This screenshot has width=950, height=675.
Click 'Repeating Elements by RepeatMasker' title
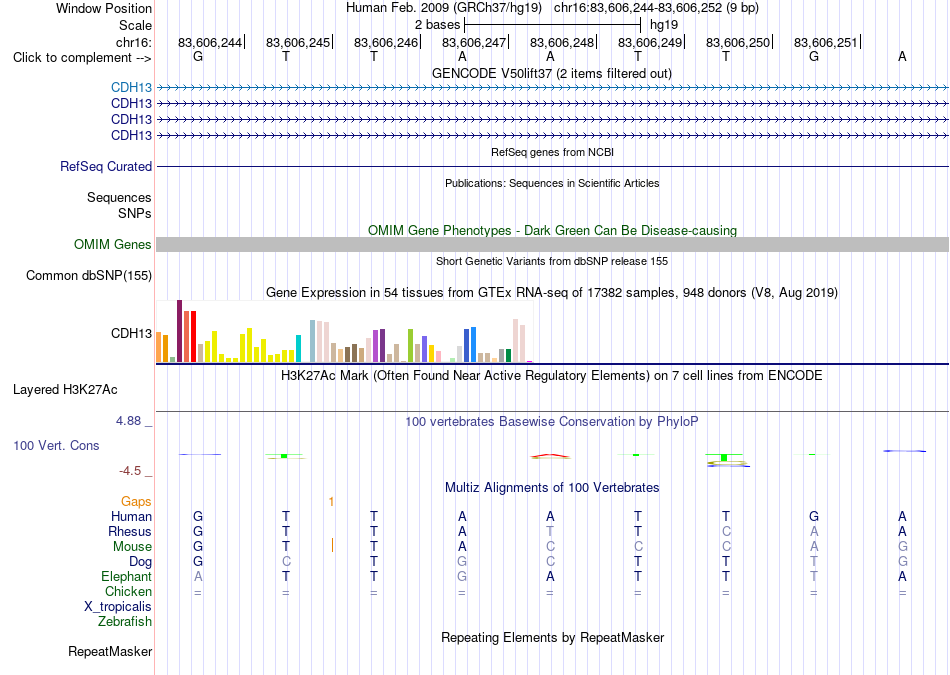point(552,637)
